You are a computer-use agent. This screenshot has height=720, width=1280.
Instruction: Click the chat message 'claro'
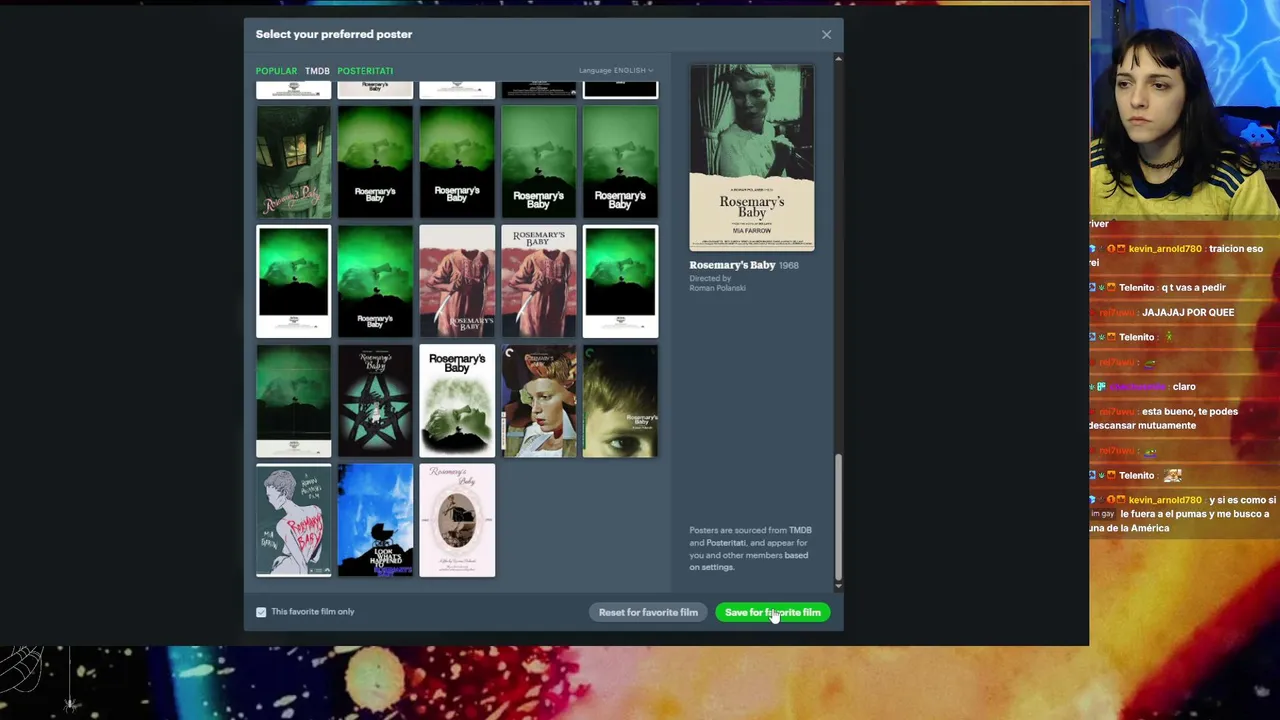(x=1184, y=387)
